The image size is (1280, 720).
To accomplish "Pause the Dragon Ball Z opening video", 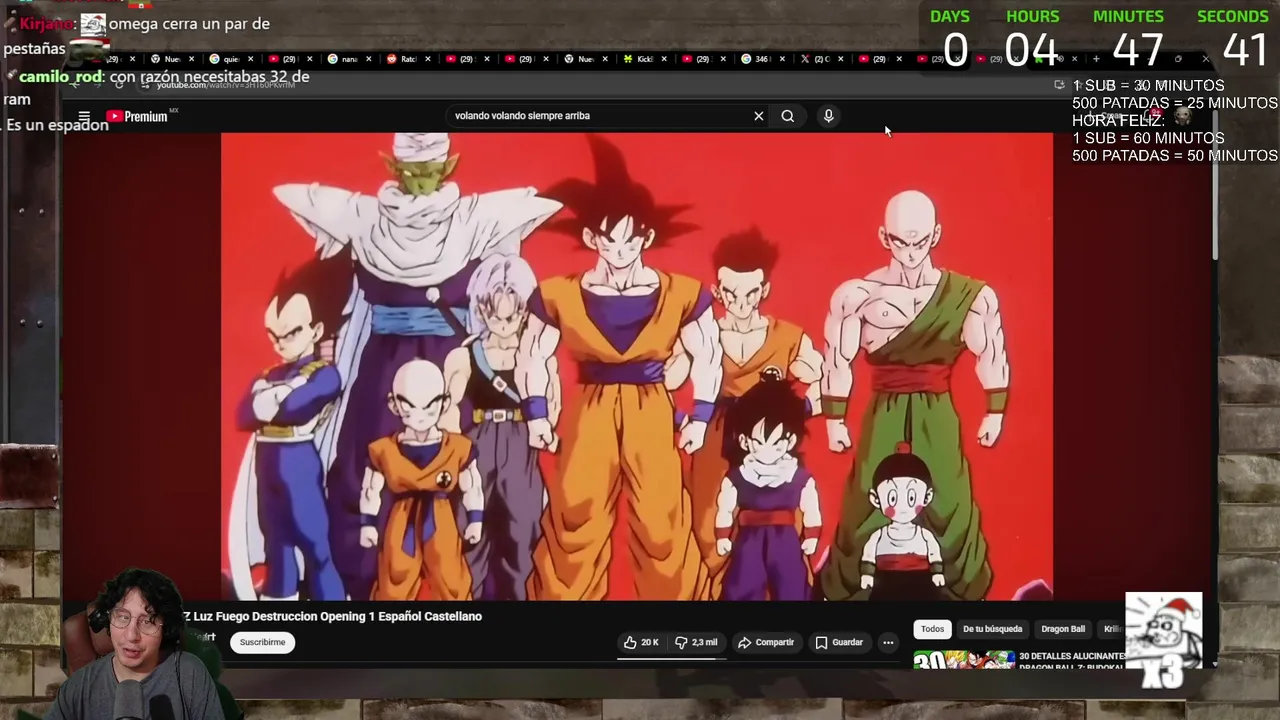I will point(637,366).
